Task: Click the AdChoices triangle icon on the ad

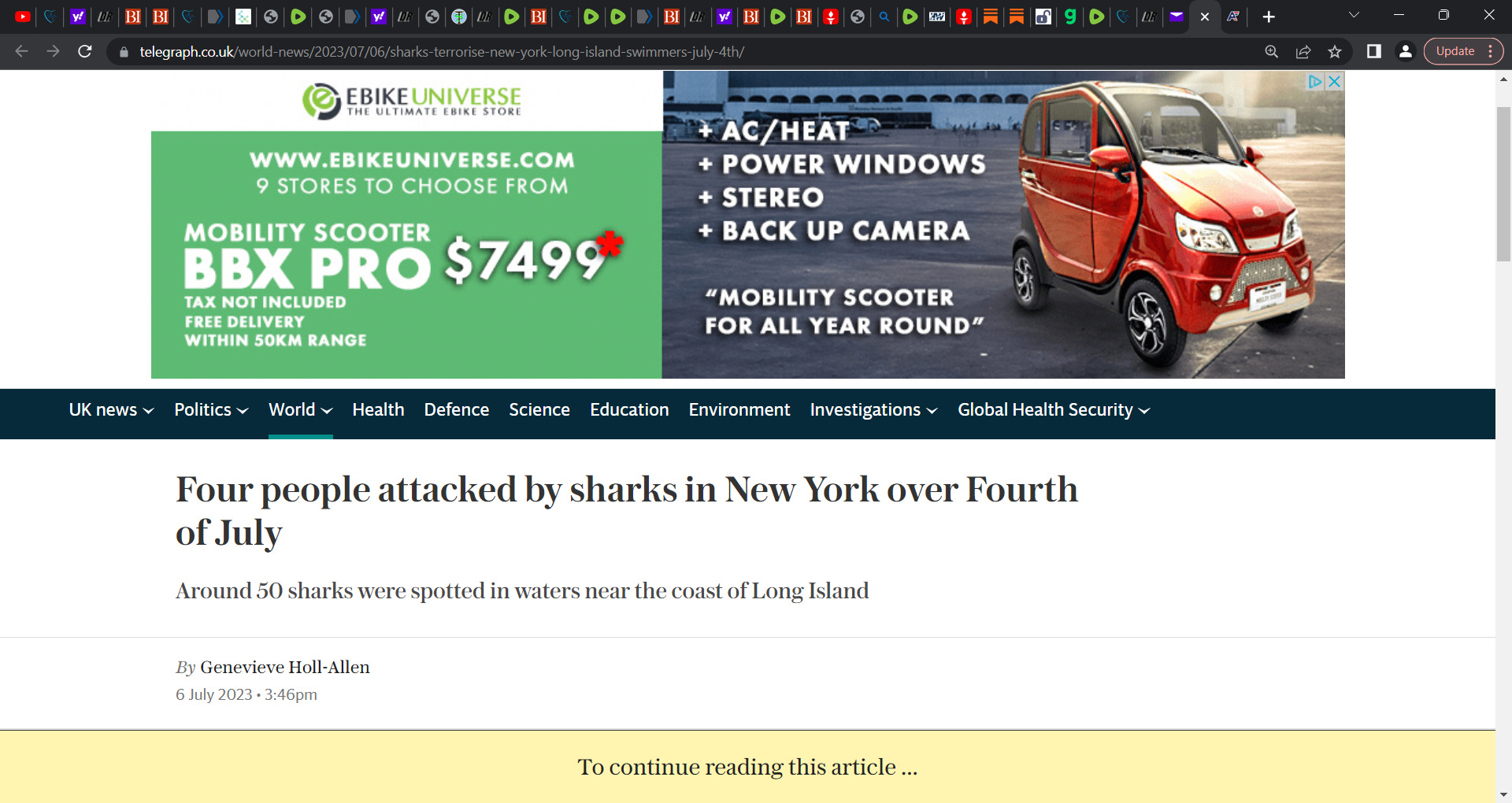Action: (1315, 81)
